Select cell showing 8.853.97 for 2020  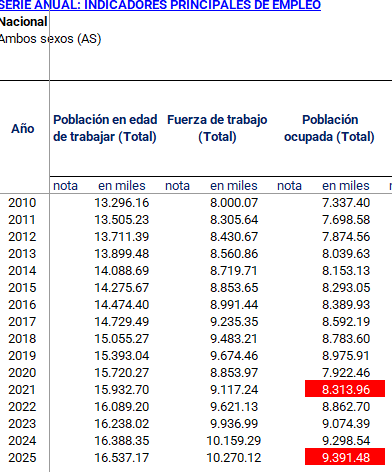[234, 373]
